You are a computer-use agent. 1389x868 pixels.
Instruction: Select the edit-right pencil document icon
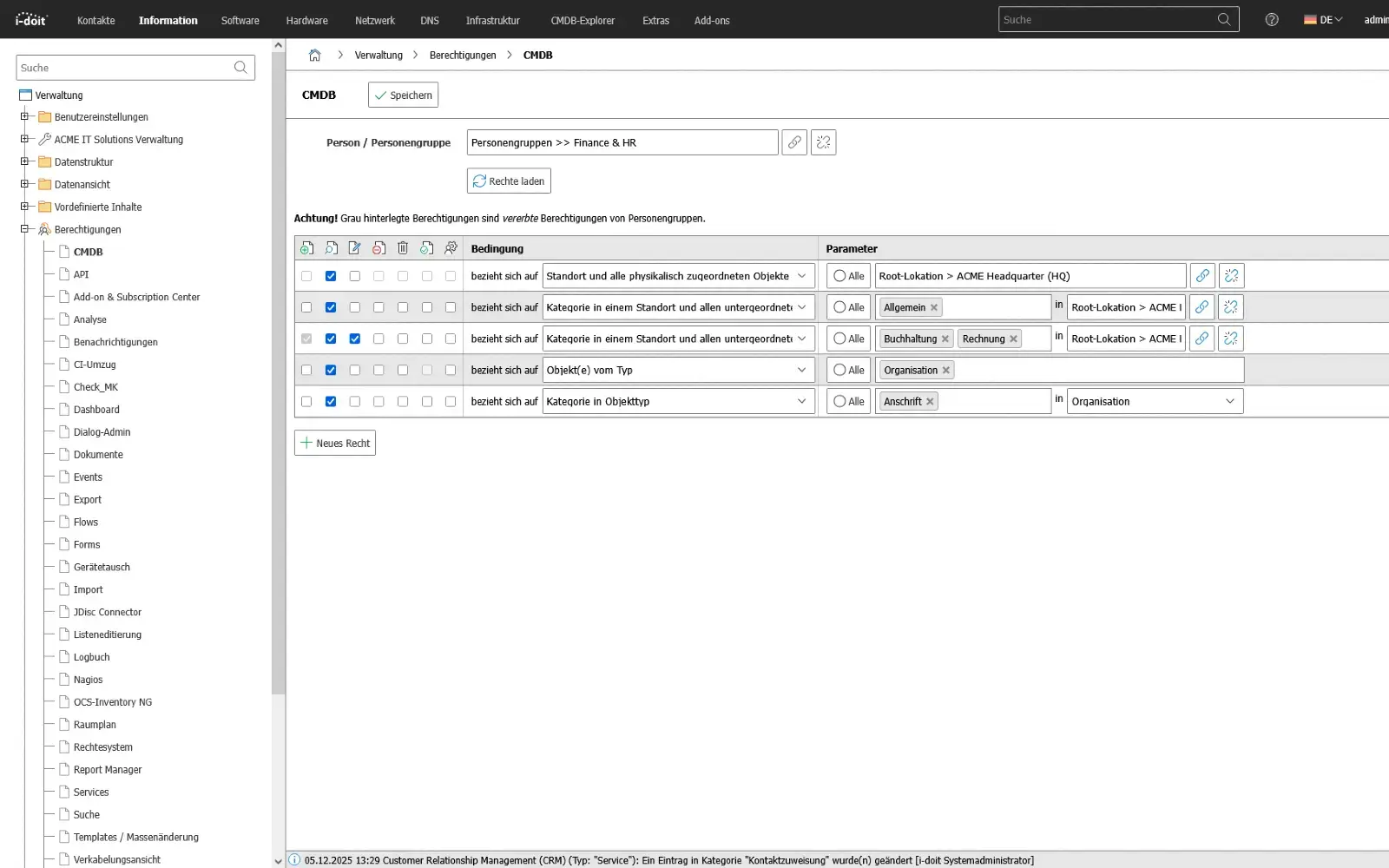[x=354, y=248]
